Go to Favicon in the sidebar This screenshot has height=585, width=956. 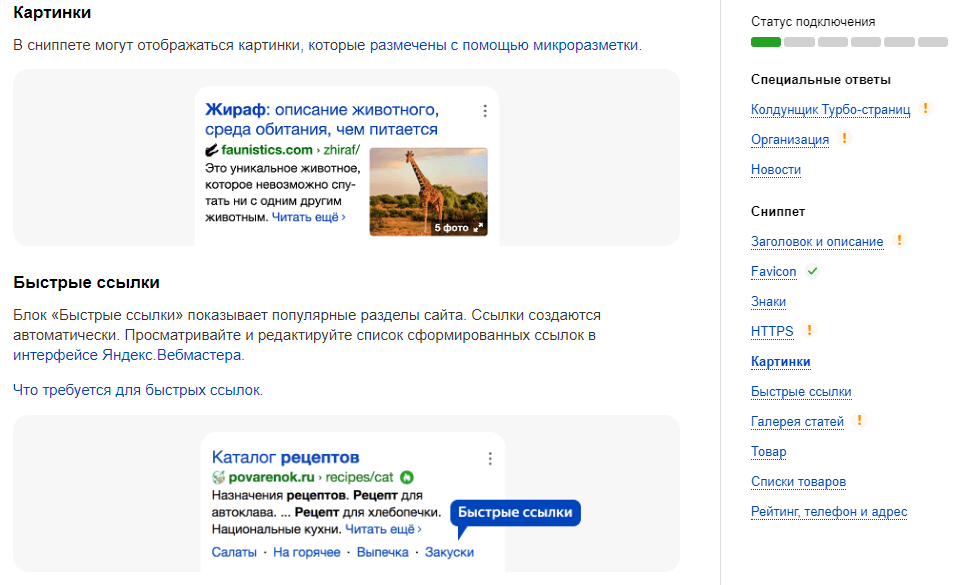coord(774,271)
